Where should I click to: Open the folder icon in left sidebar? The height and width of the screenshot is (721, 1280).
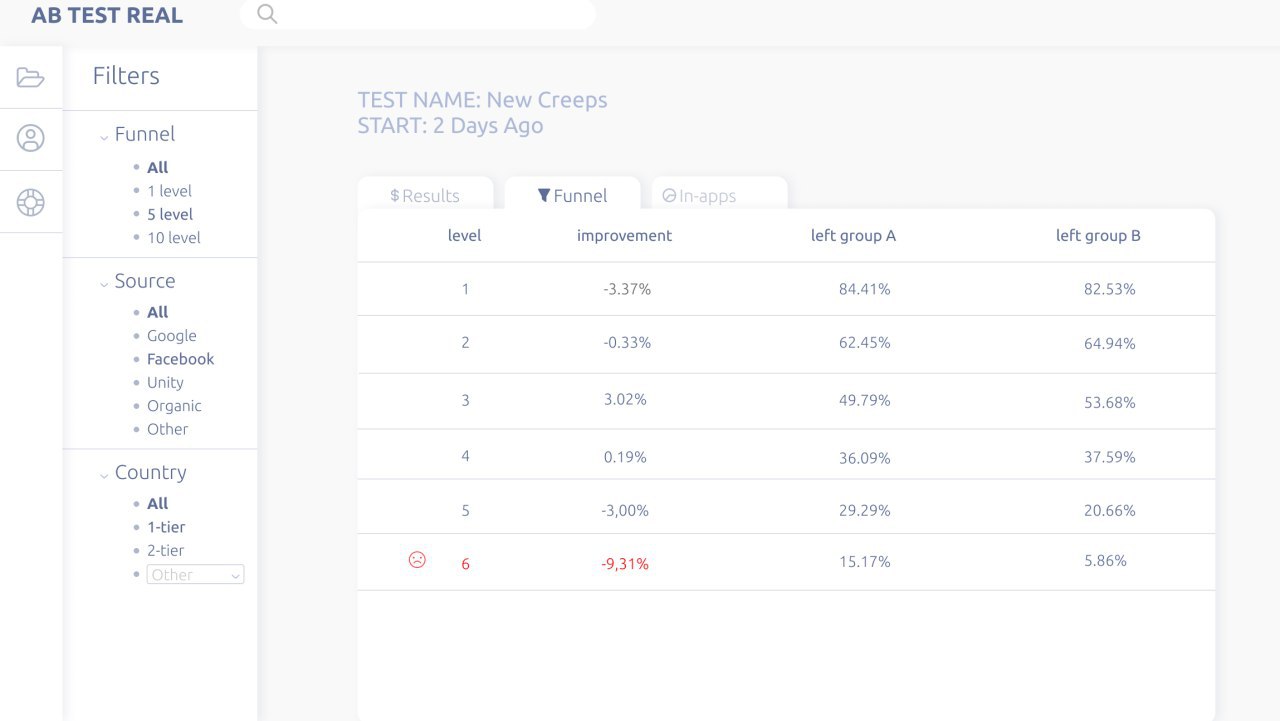point(30,78)
